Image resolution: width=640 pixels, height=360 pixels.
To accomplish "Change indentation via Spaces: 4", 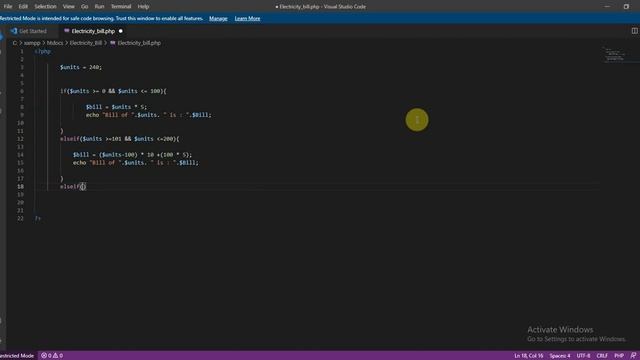I will (560, 356).
